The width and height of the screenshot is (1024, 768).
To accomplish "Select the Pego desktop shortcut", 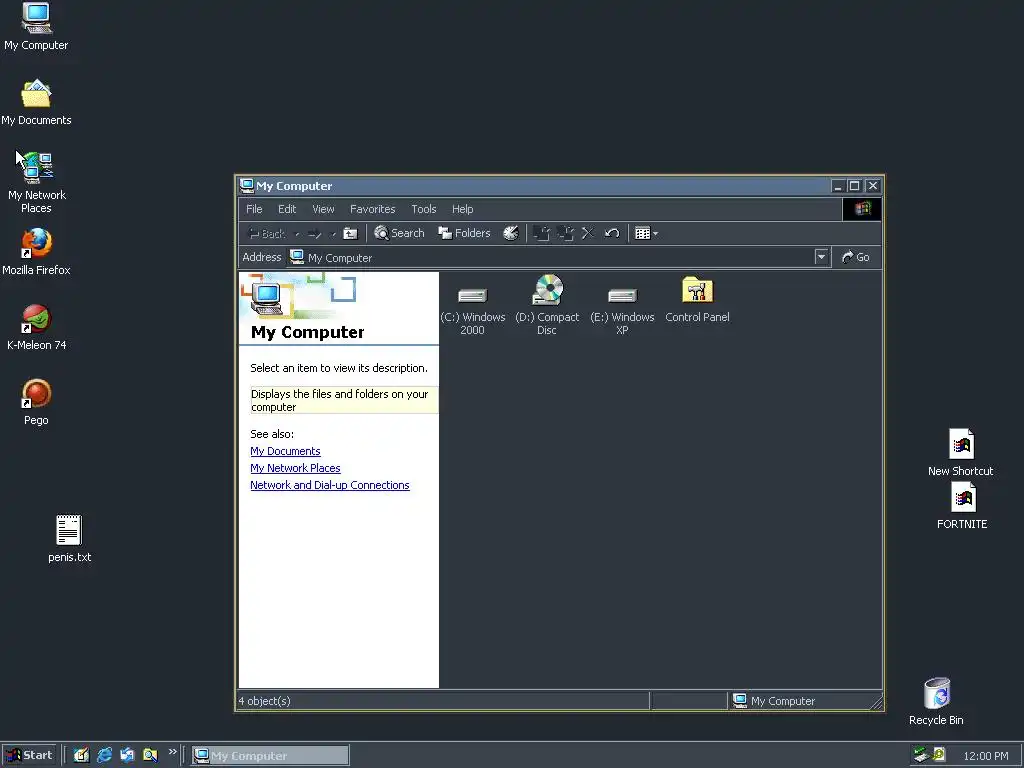I will 37,402.
